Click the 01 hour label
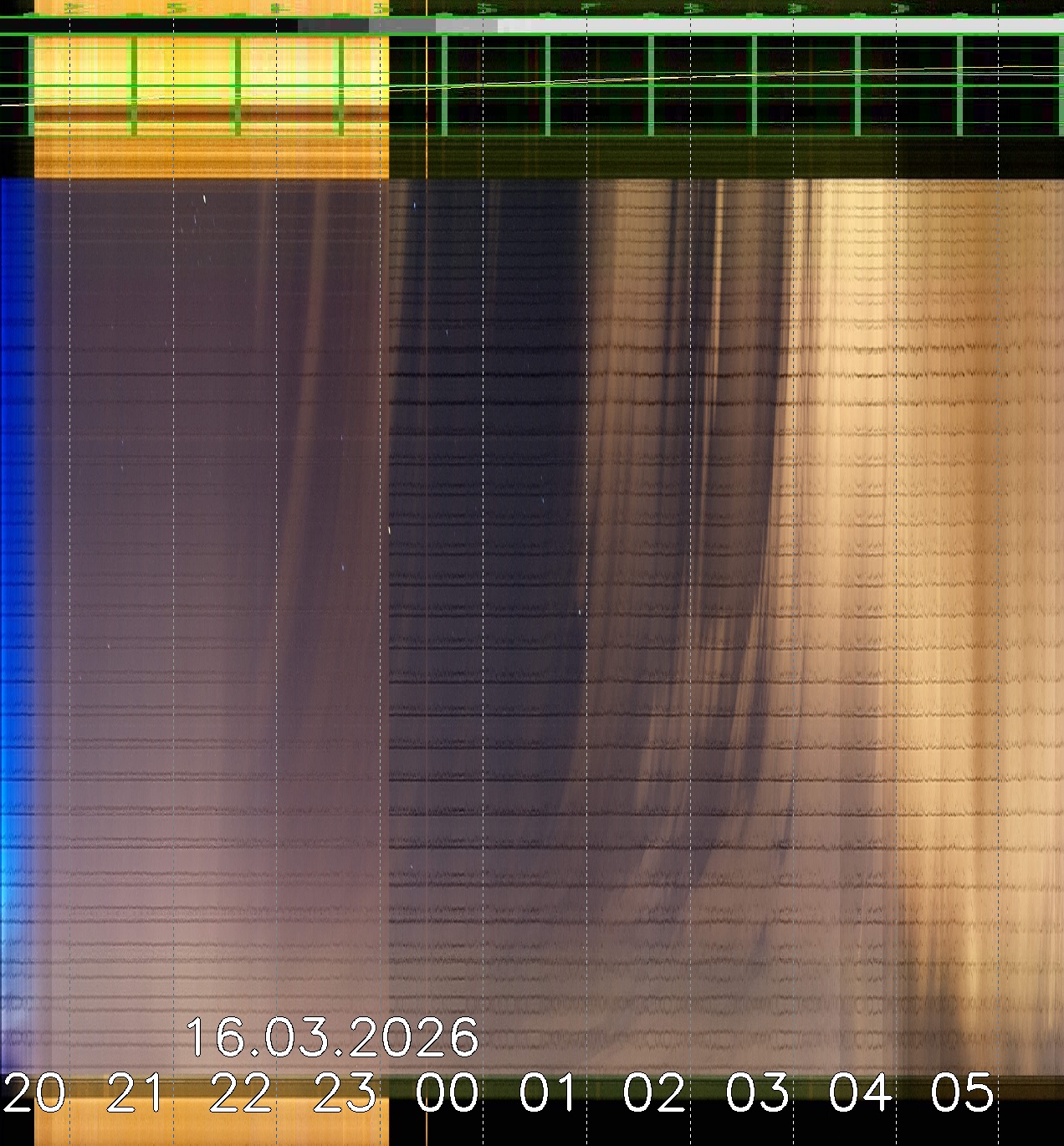The image size is (1064, 1146). pyautogui.click(x=550, y=1093)
